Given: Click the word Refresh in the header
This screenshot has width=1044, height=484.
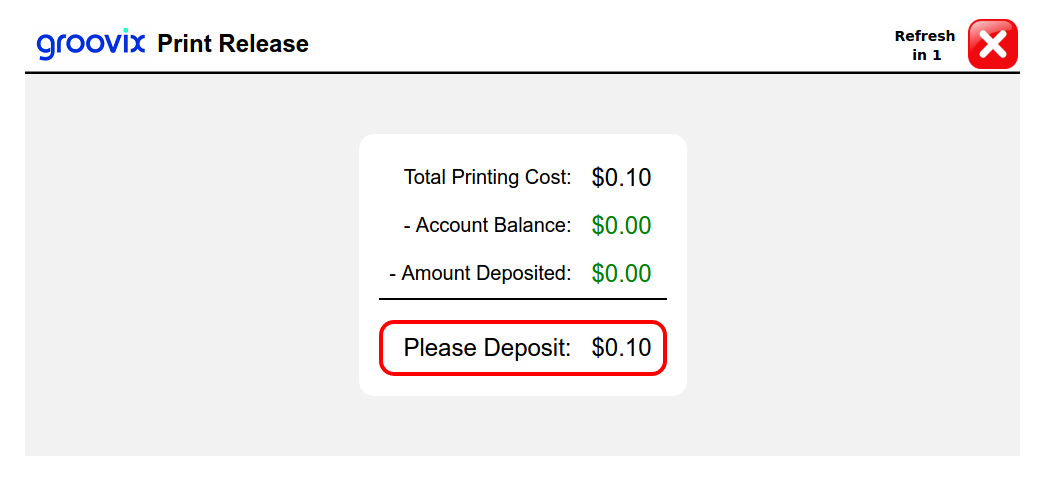Looking at the screenshot, I should pos(924,36).
